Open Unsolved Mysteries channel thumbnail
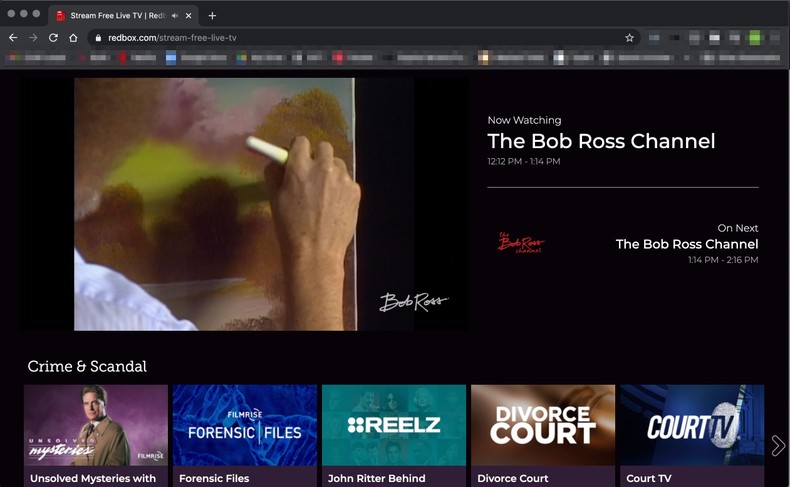Screen dimensions: 790x487 pyautogui.click(x=96, y=425)
